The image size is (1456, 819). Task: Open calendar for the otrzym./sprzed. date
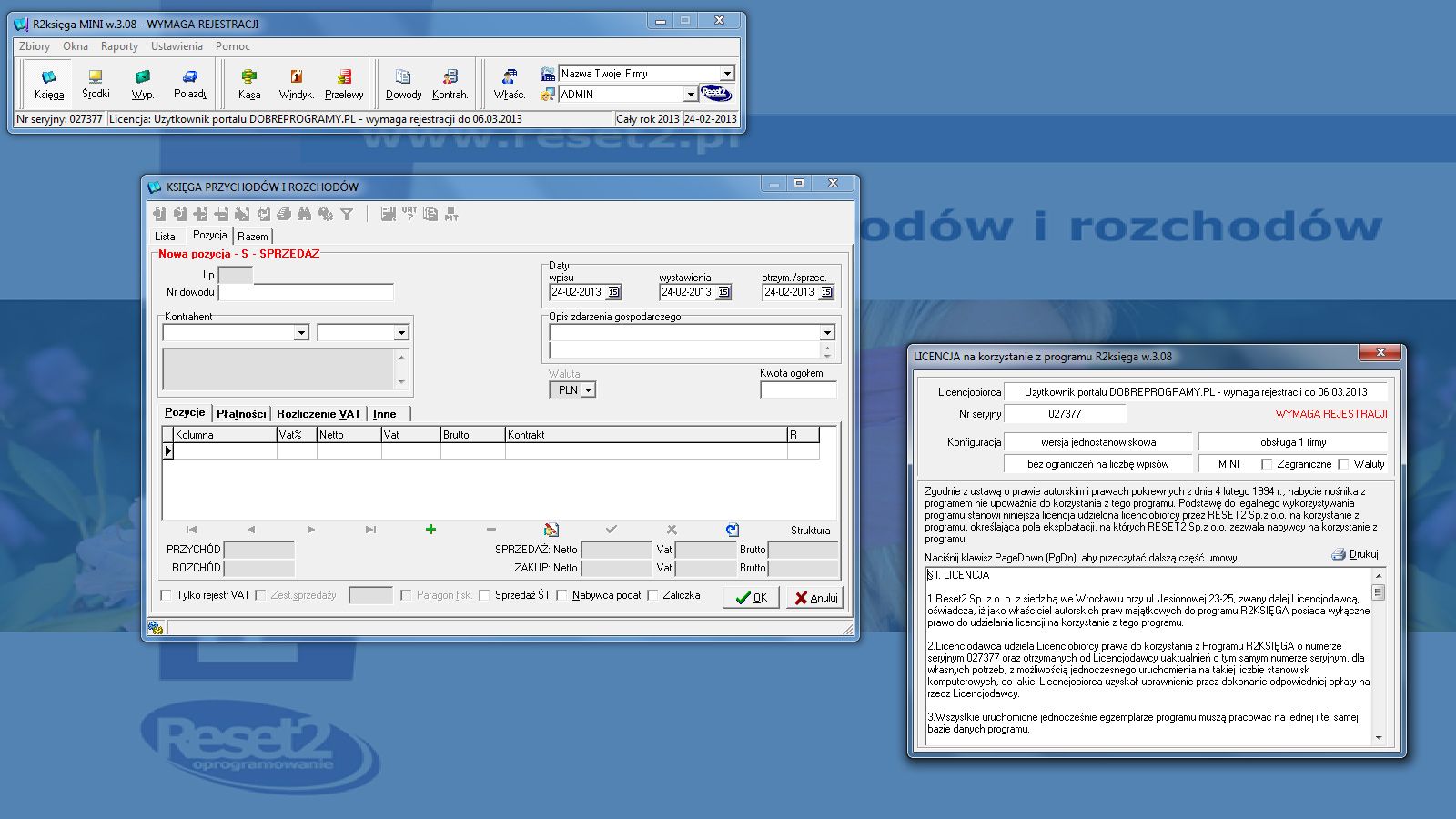pyautogui.click(x=827, y=292)
